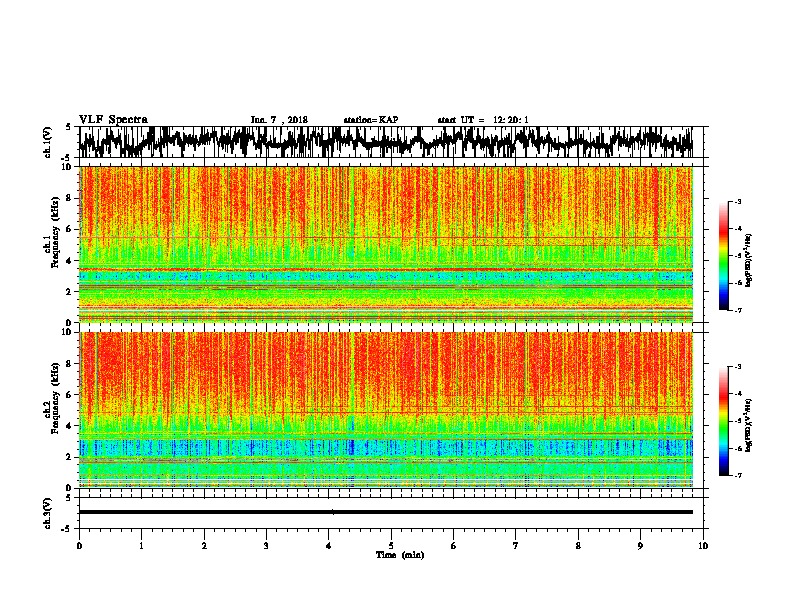Image resolution: width=792 pixels, height=612 pixels.
Task: Click the ch.2 color bar log(PSD) title
Action: (x=749, y=426)
